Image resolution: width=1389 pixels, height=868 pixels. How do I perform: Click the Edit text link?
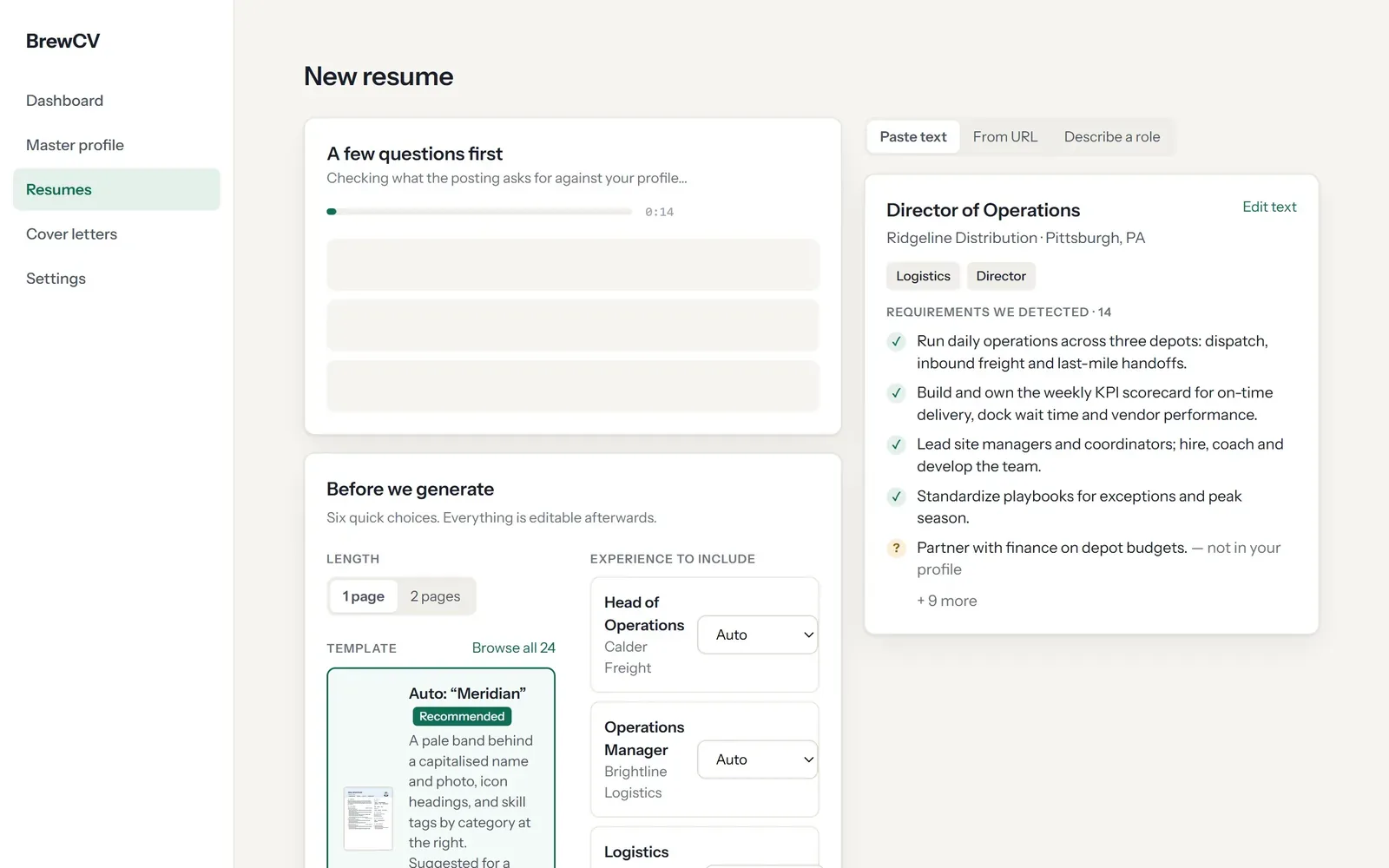tap(1269, 207)
